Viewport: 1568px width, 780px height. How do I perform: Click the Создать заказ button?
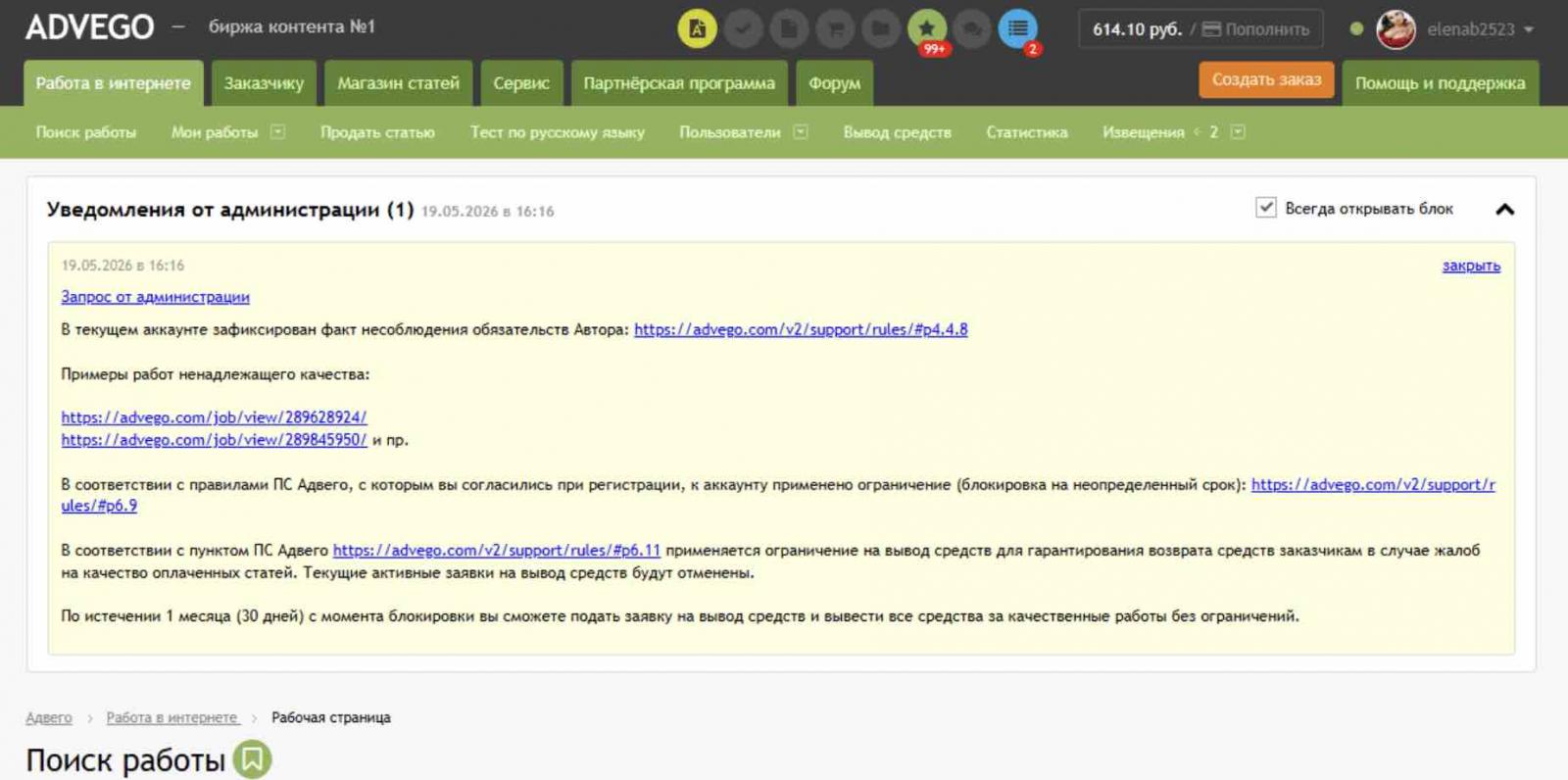(1266, 79)
